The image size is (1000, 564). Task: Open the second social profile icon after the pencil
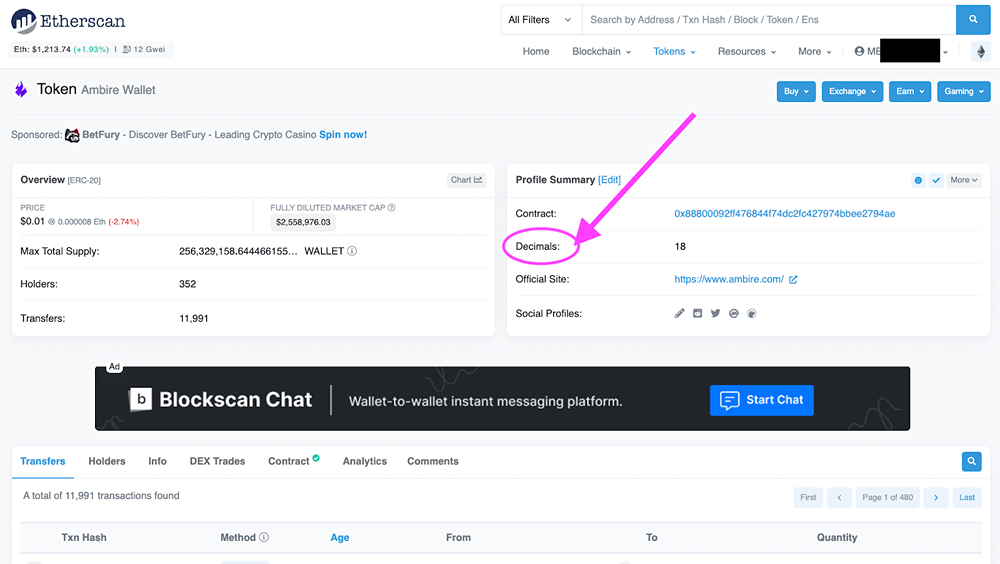point(697,313)
